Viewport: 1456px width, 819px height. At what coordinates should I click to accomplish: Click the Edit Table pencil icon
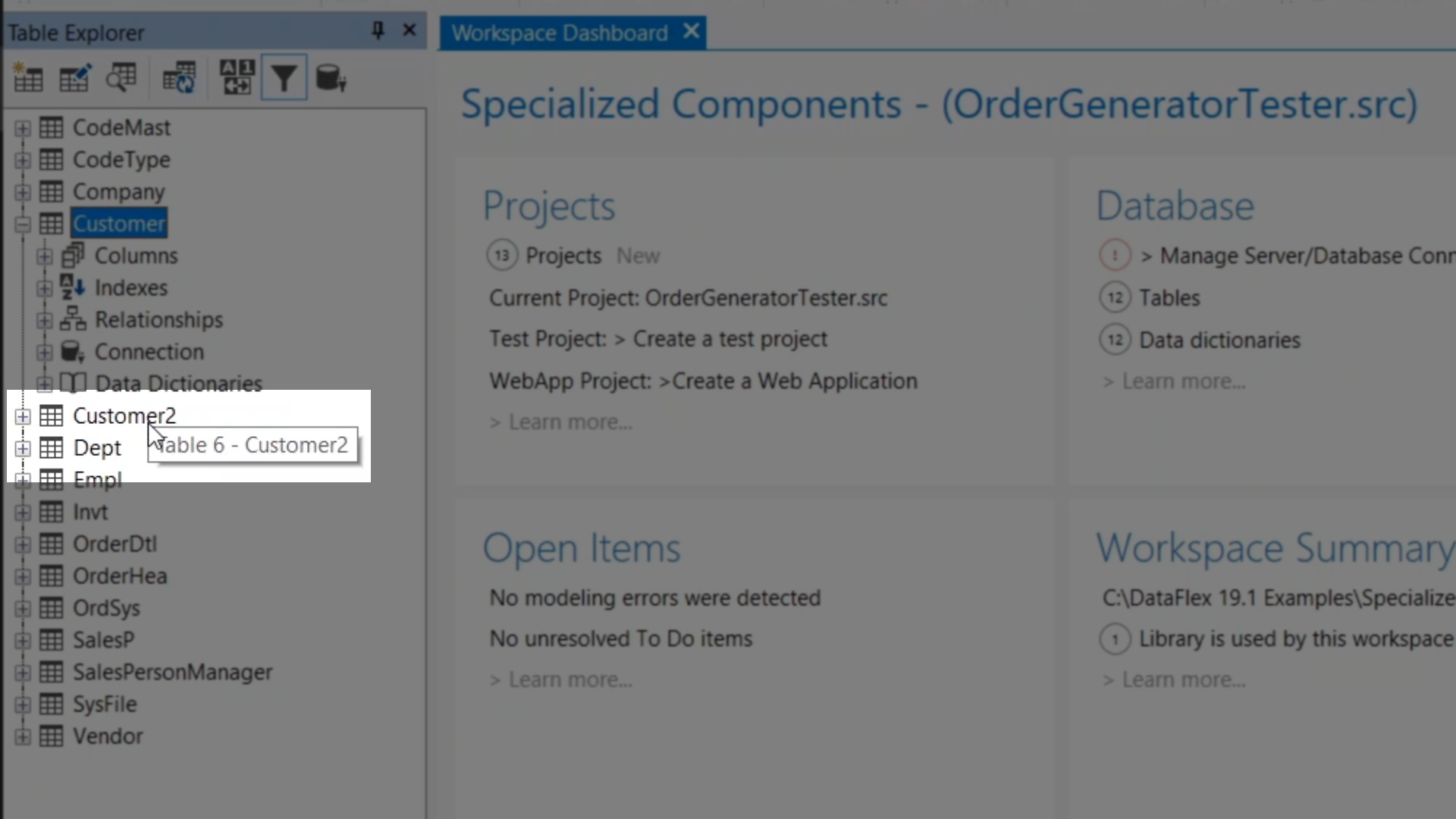click(74, 77)
